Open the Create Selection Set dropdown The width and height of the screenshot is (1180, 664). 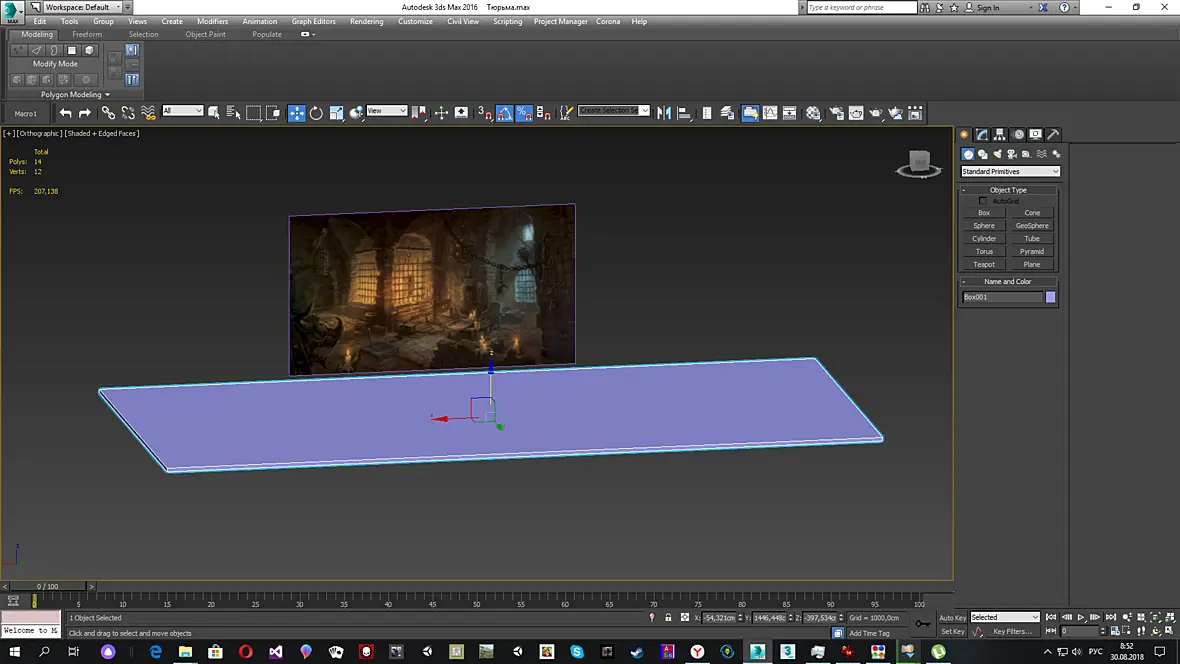[613, 111]
